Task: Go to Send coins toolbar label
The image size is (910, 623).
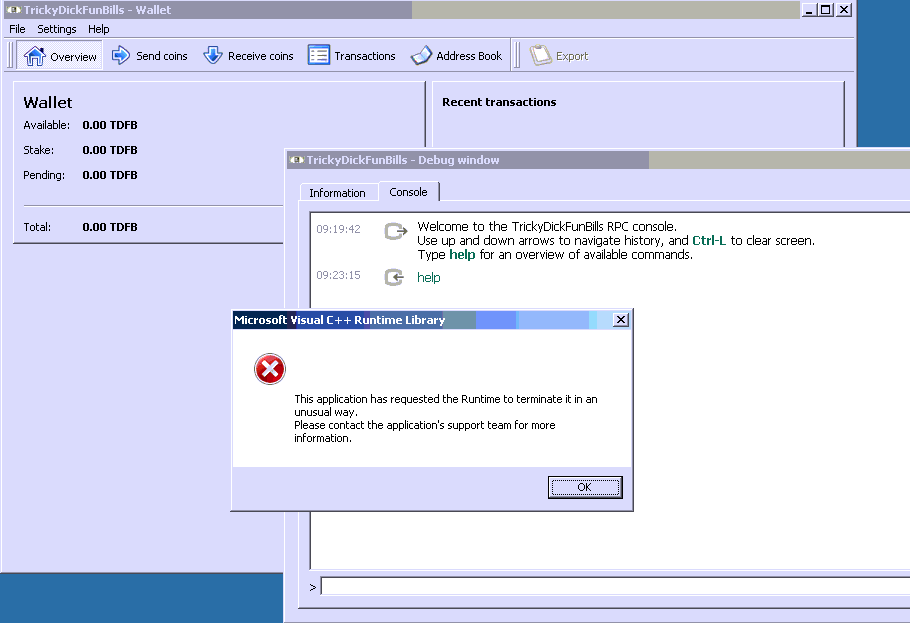Action: tap(162, 56)
